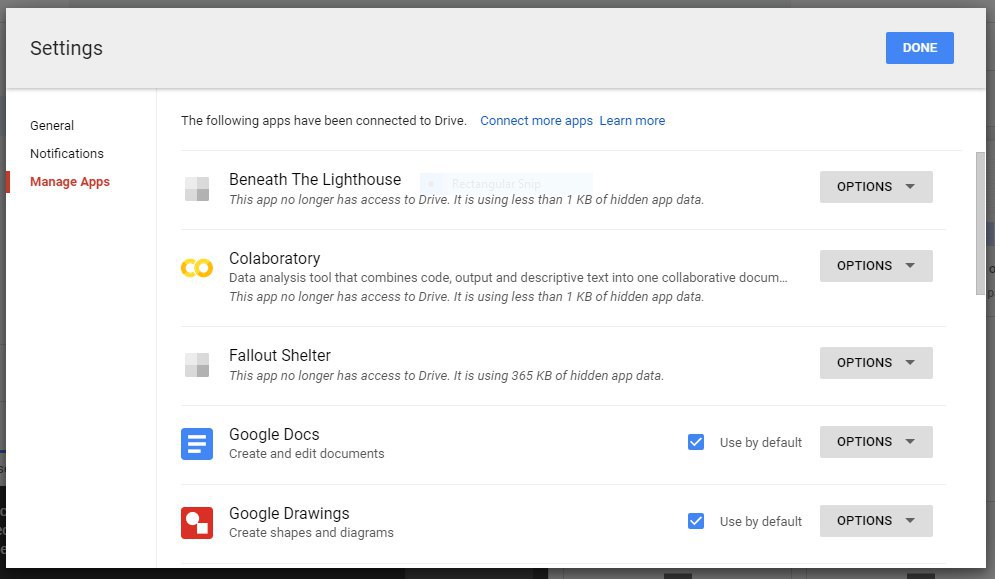This screenshot has width=995, height=579.
Task: Open OPTIONS dropdown for Google Docs
Action: tap(876, 441)
